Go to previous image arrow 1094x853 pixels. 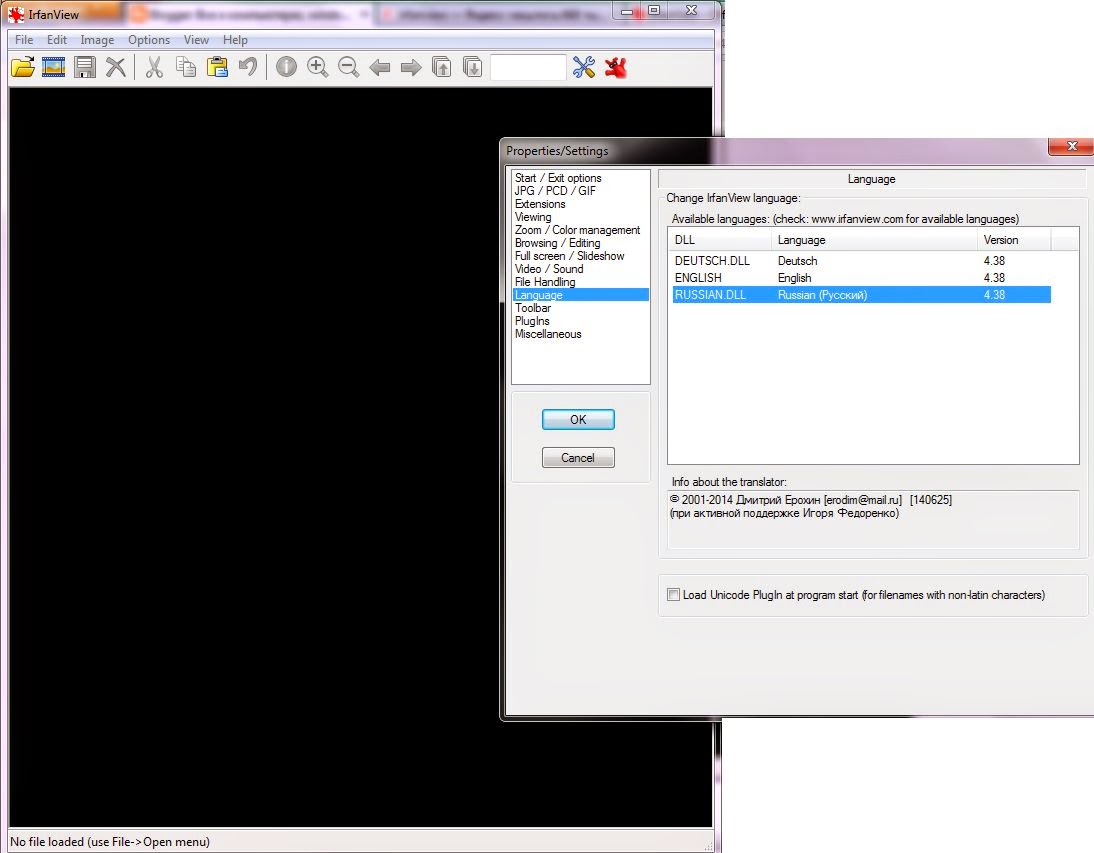click(380, 68)
